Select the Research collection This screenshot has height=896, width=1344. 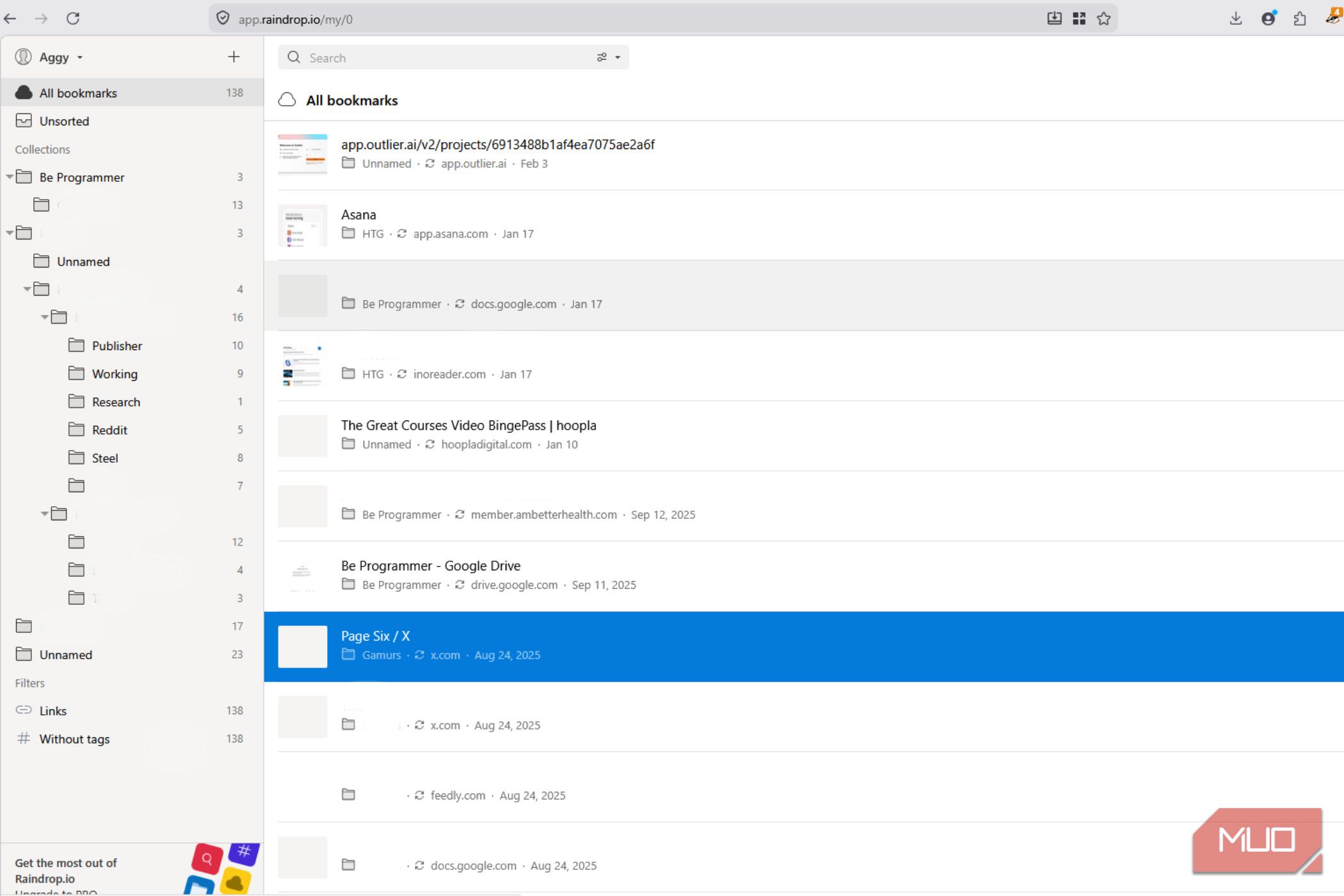[132, 402]
